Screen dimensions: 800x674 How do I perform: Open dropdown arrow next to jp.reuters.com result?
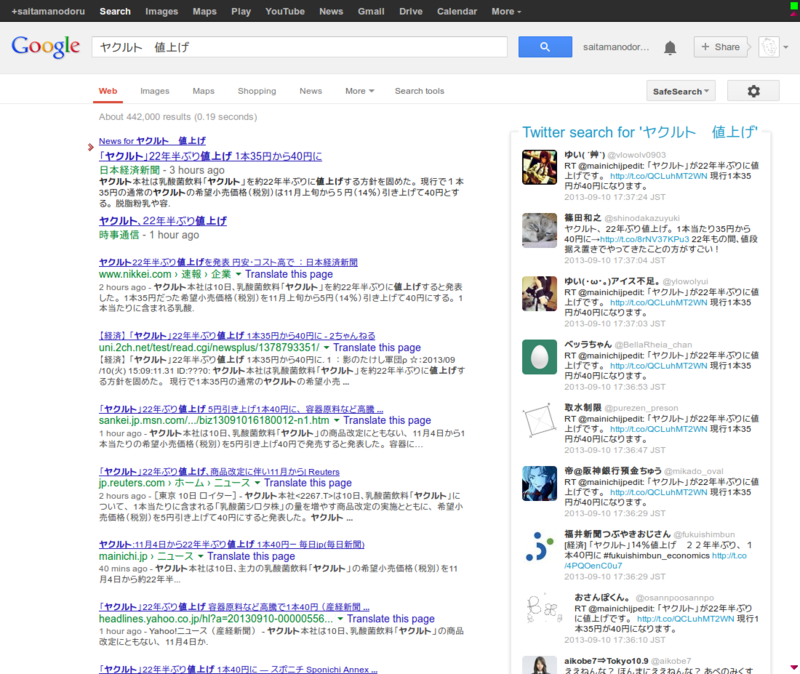[257, 483]
